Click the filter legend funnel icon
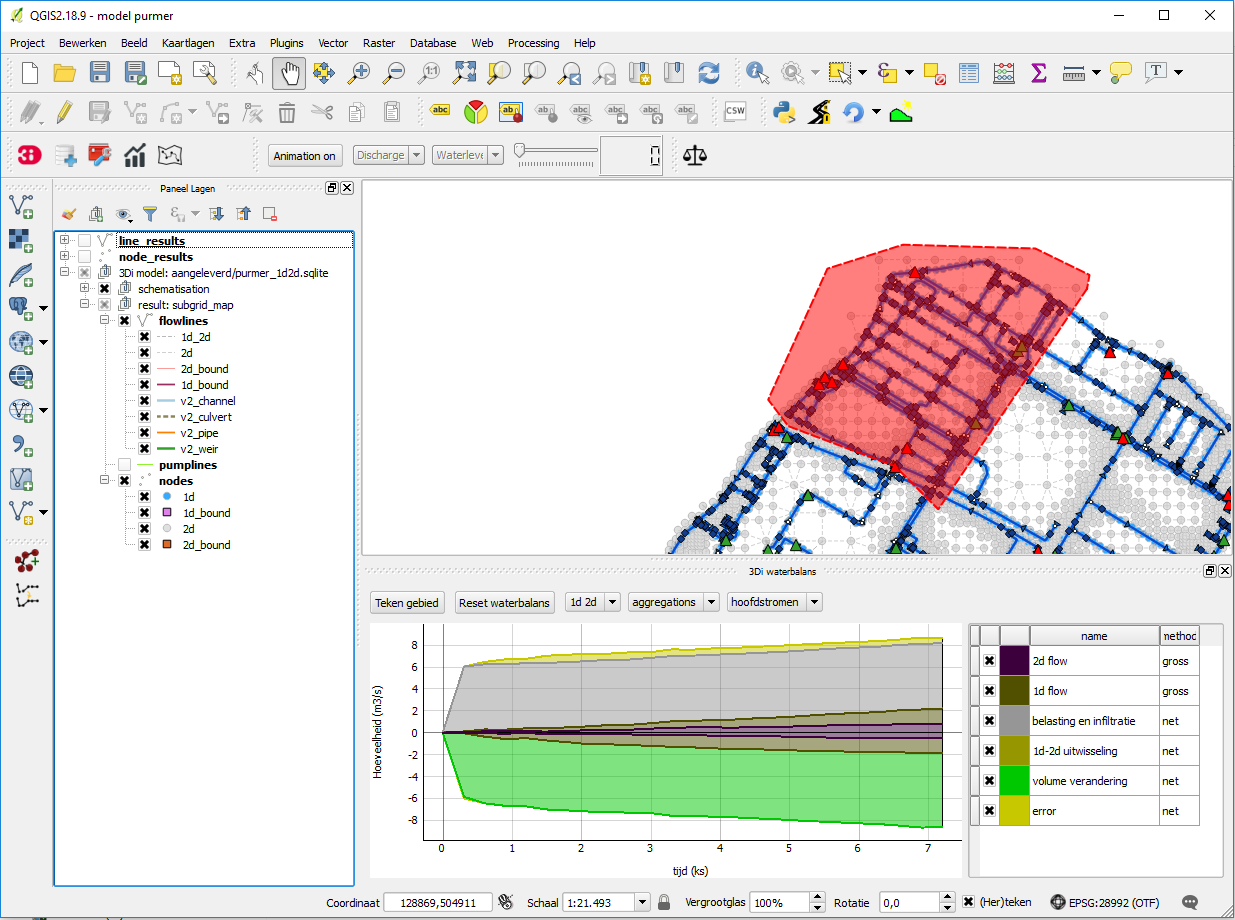Image resolution: width=1235 pixels, height=920 pixels. click(x=149, y=213)
